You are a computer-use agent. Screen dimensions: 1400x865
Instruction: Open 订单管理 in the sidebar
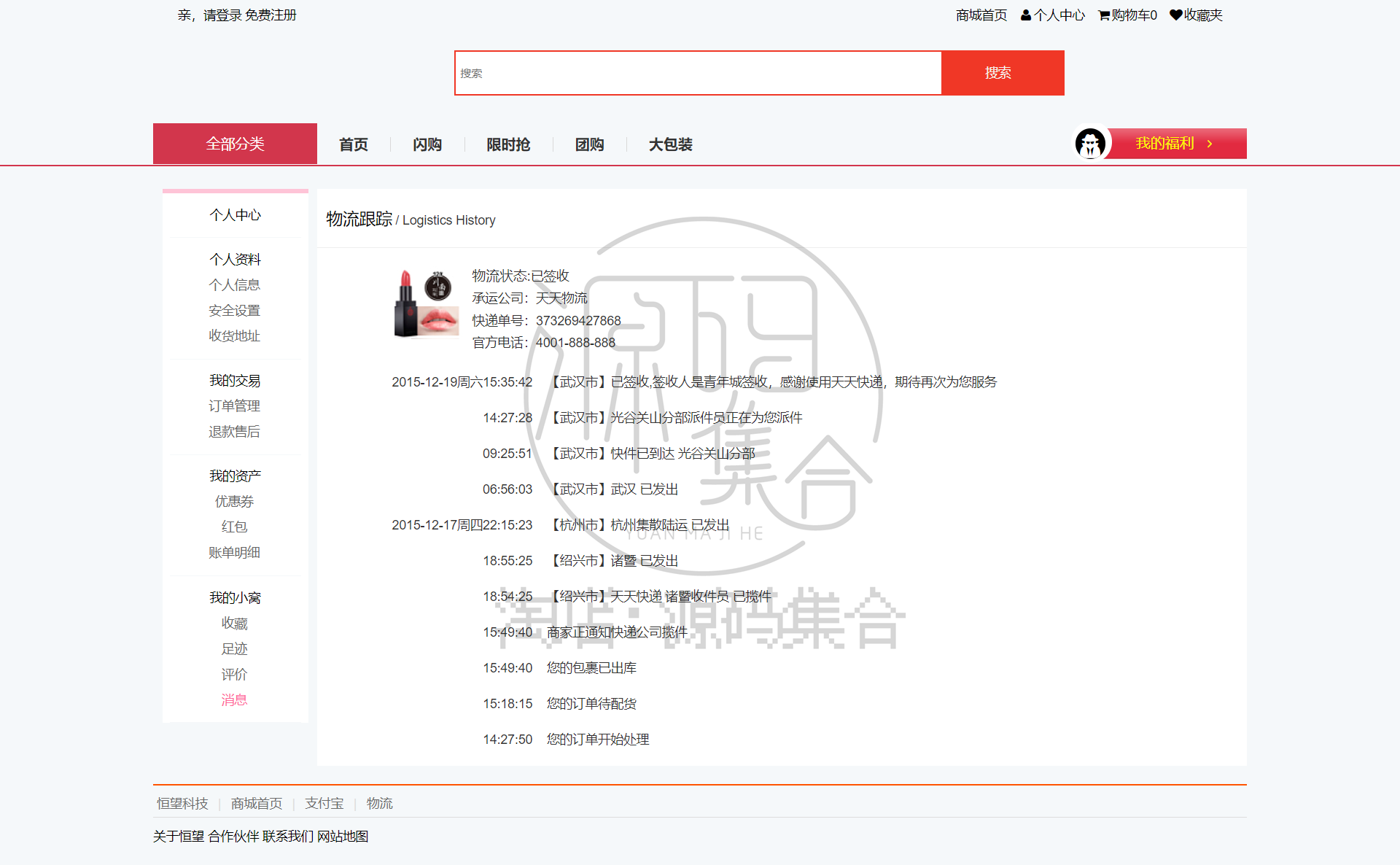235,406
